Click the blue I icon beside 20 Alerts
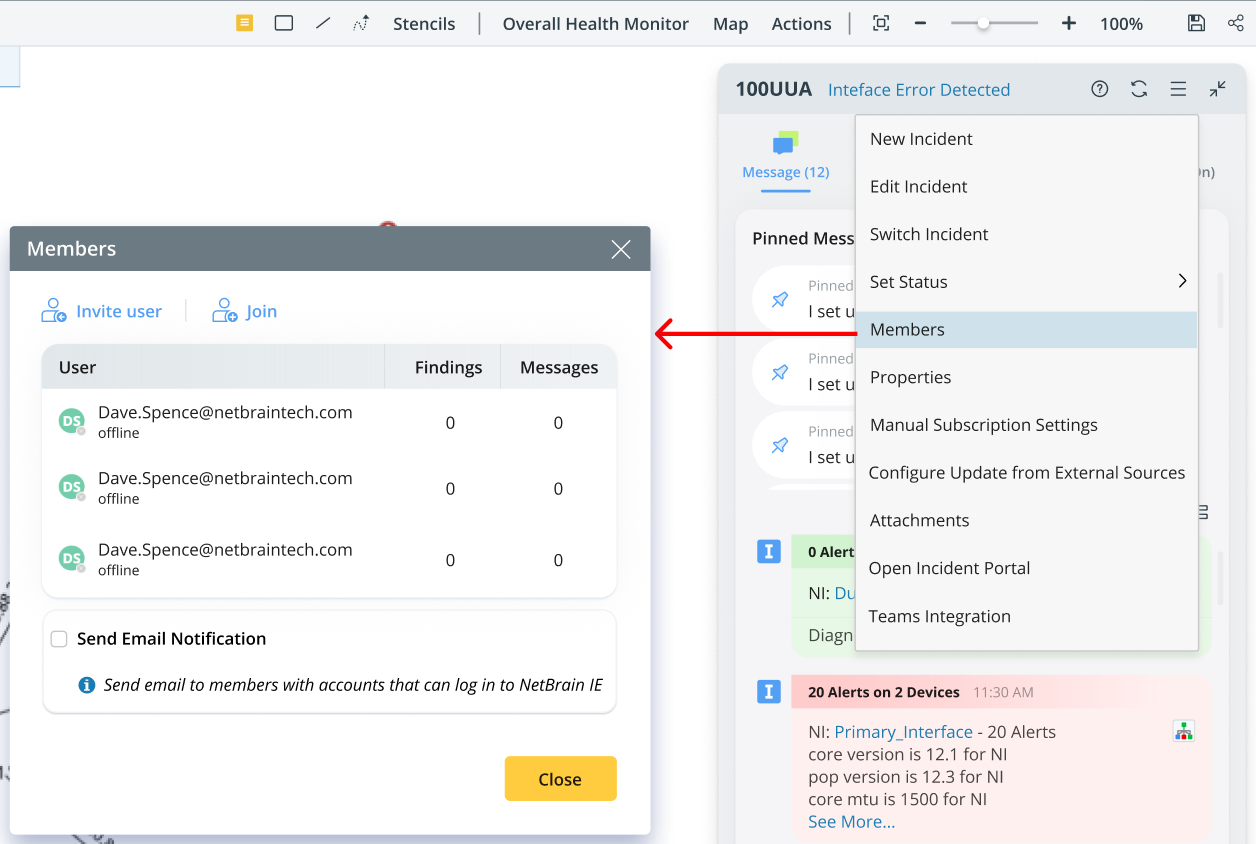1256x844 pixels. (x=768, y=691)
